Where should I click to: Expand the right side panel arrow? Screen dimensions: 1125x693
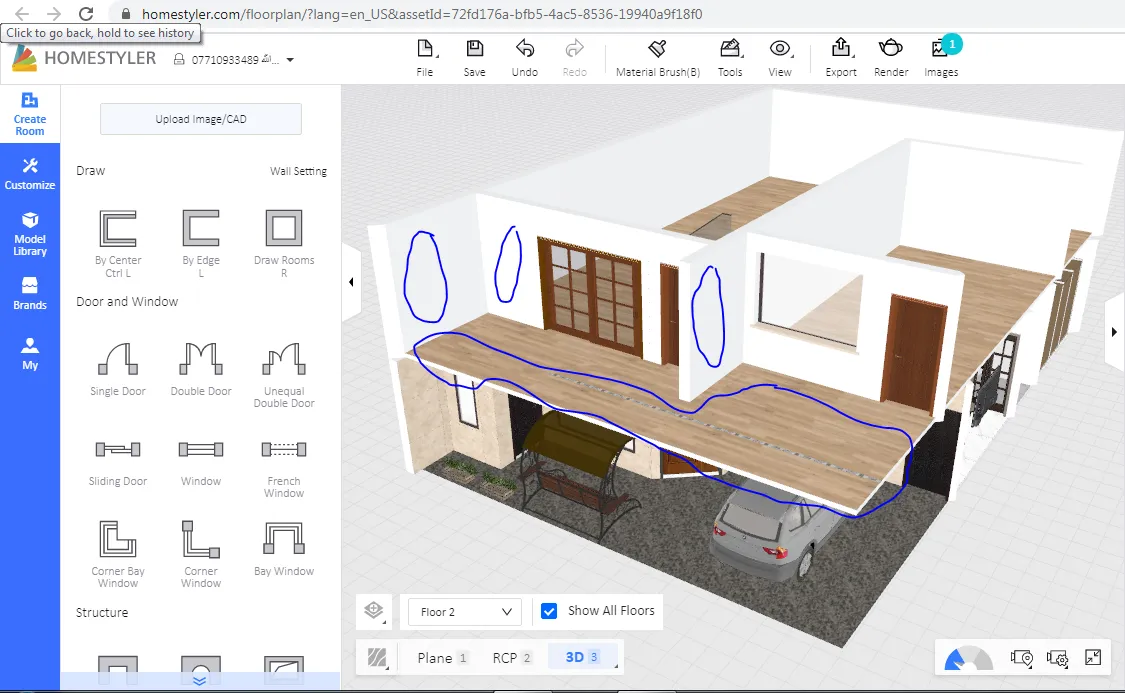(x=1115, y=332)
